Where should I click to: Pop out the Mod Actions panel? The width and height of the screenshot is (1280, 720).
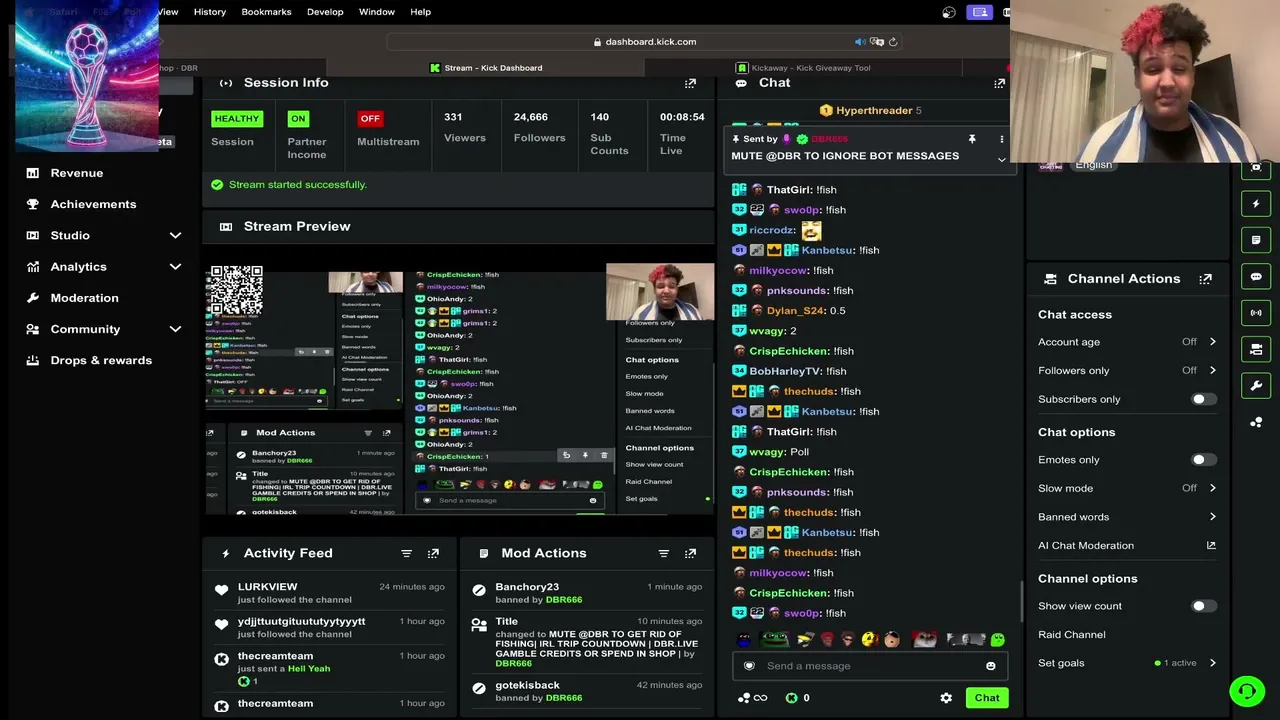[690, 553]
